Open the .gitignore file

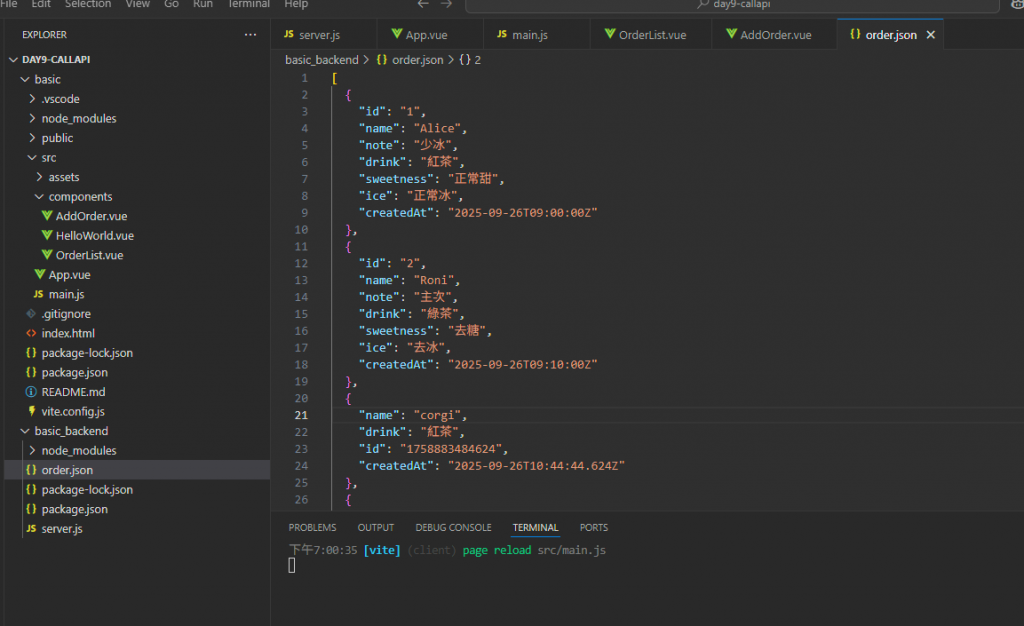65,314
